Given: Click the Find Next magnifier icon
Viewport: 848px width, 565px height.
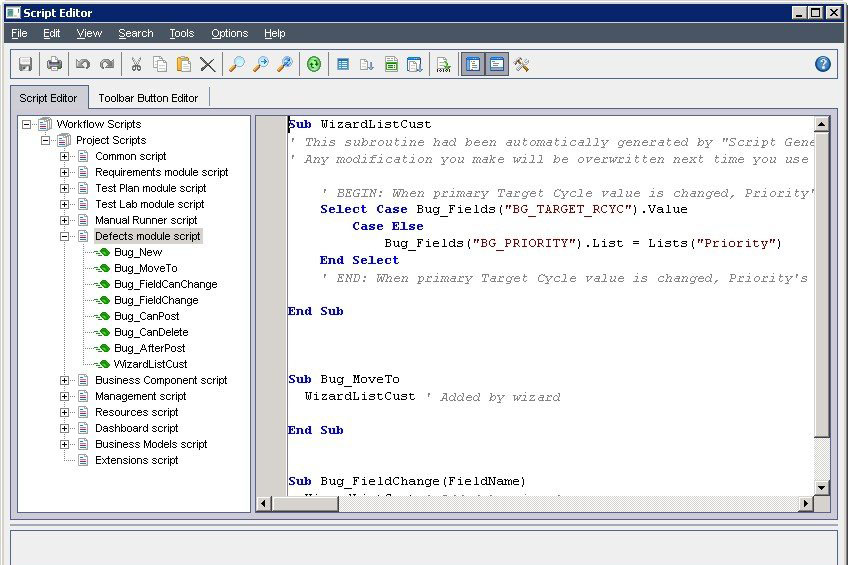Looking at the screenshot, I should pos(261,64).
